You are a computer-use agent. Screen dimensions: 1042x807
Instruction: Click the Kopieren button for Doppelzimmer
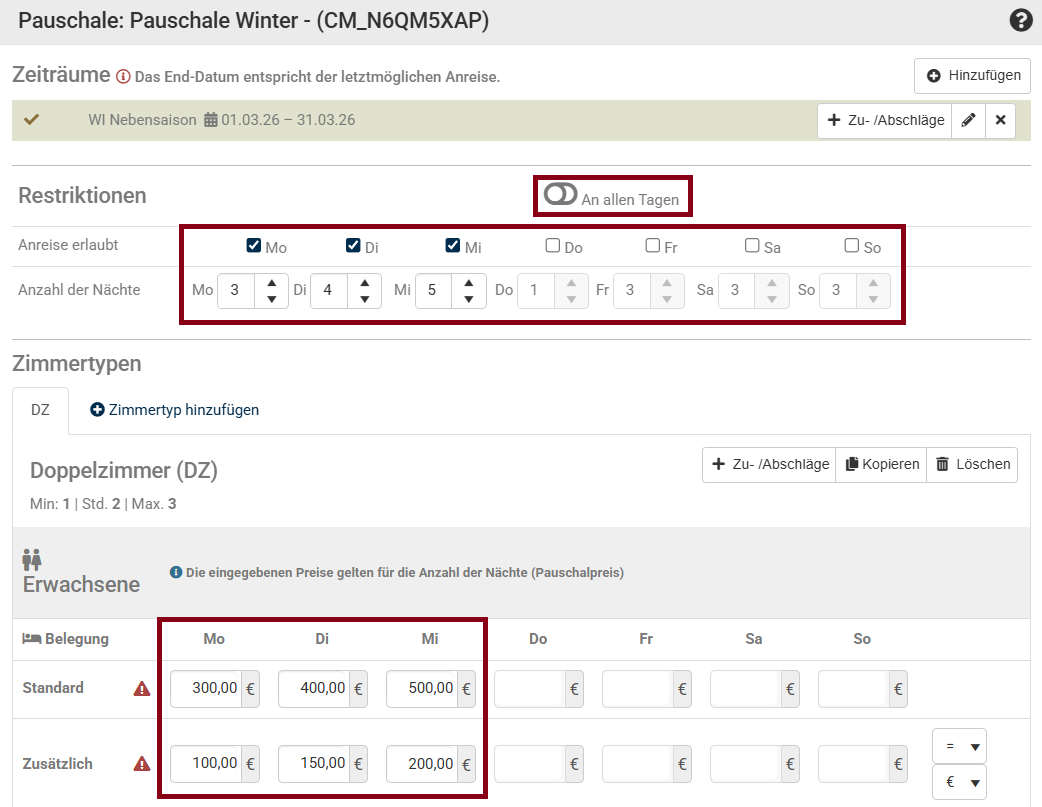881,465
